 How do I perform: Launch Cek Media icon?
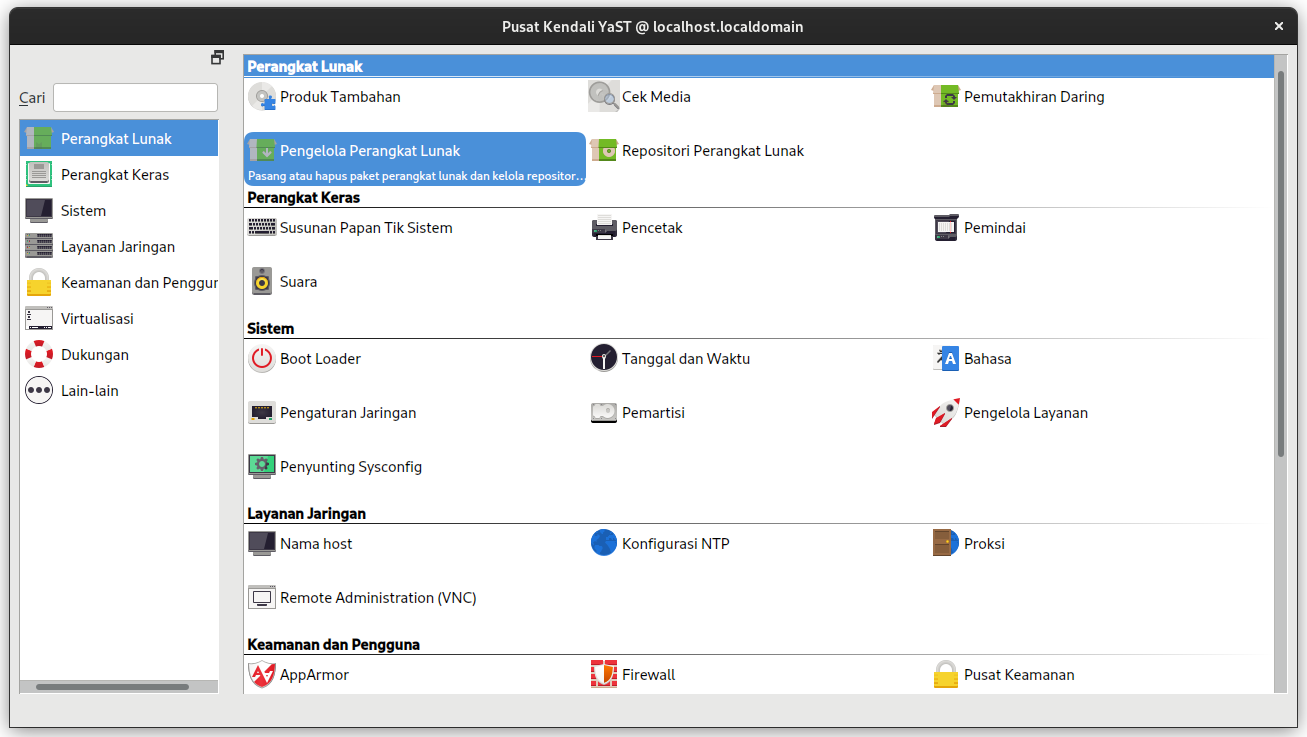click(x=604, y=97)
